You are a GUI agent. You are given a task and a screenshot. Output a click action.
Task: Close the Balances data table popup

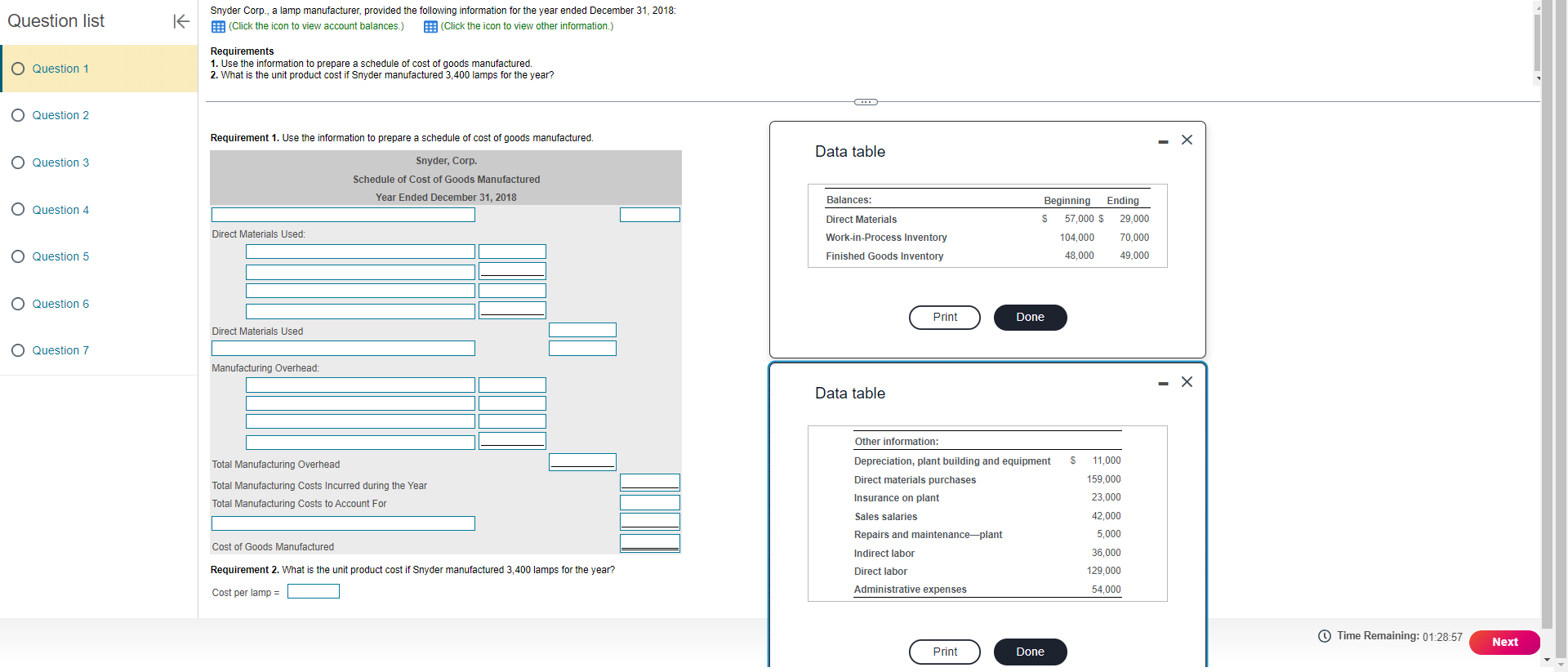pyautogui.click(x=1187, y=140)
